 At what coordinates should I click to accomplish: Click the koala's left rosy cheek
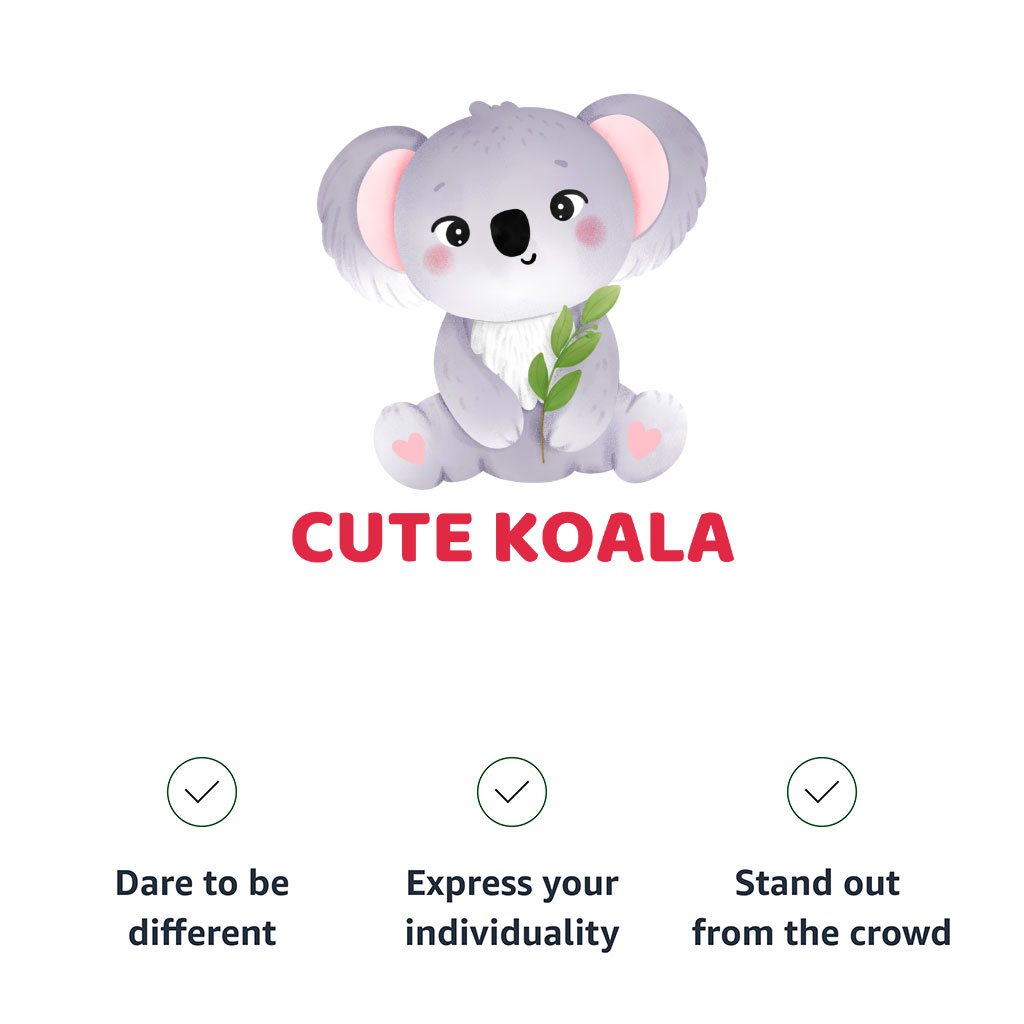pyautogui.click(x=438, y=260)
